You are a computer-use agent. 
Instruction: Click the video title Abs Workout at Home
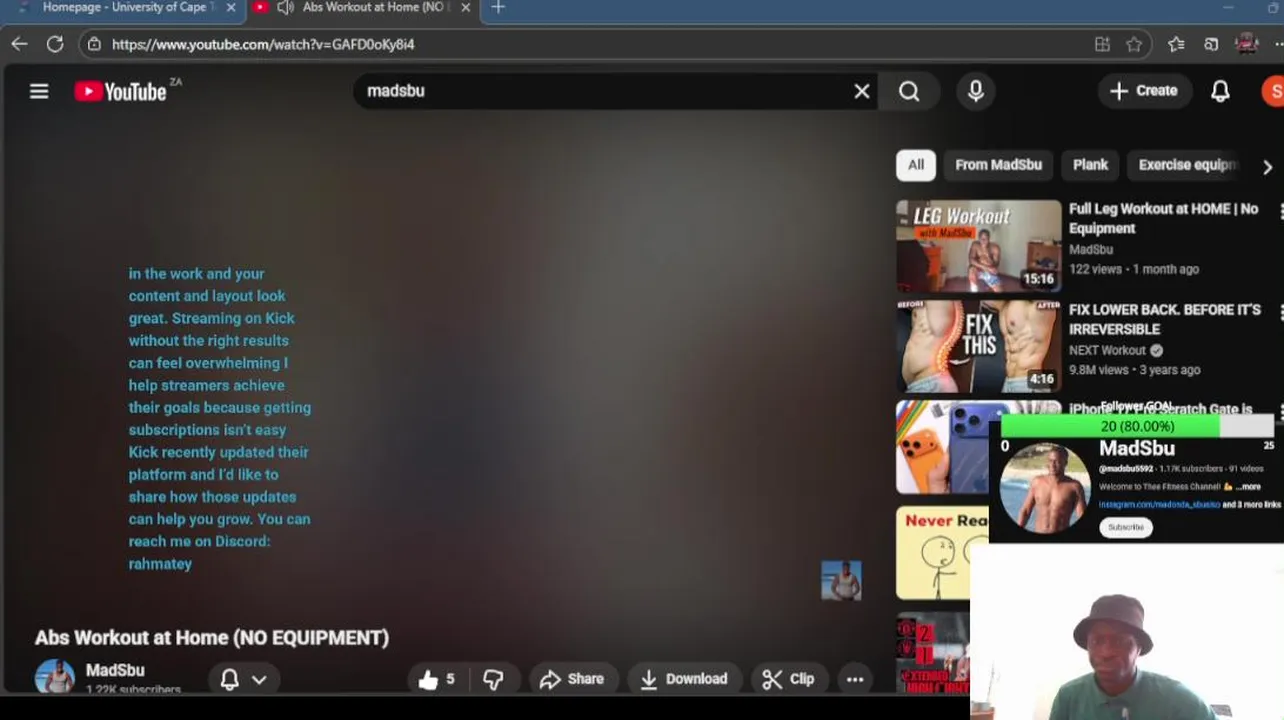212,637
